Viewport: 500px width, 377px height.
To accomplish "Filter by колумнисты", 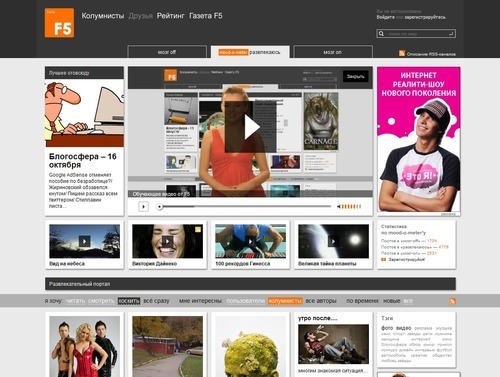I will [x=285, y=301].
